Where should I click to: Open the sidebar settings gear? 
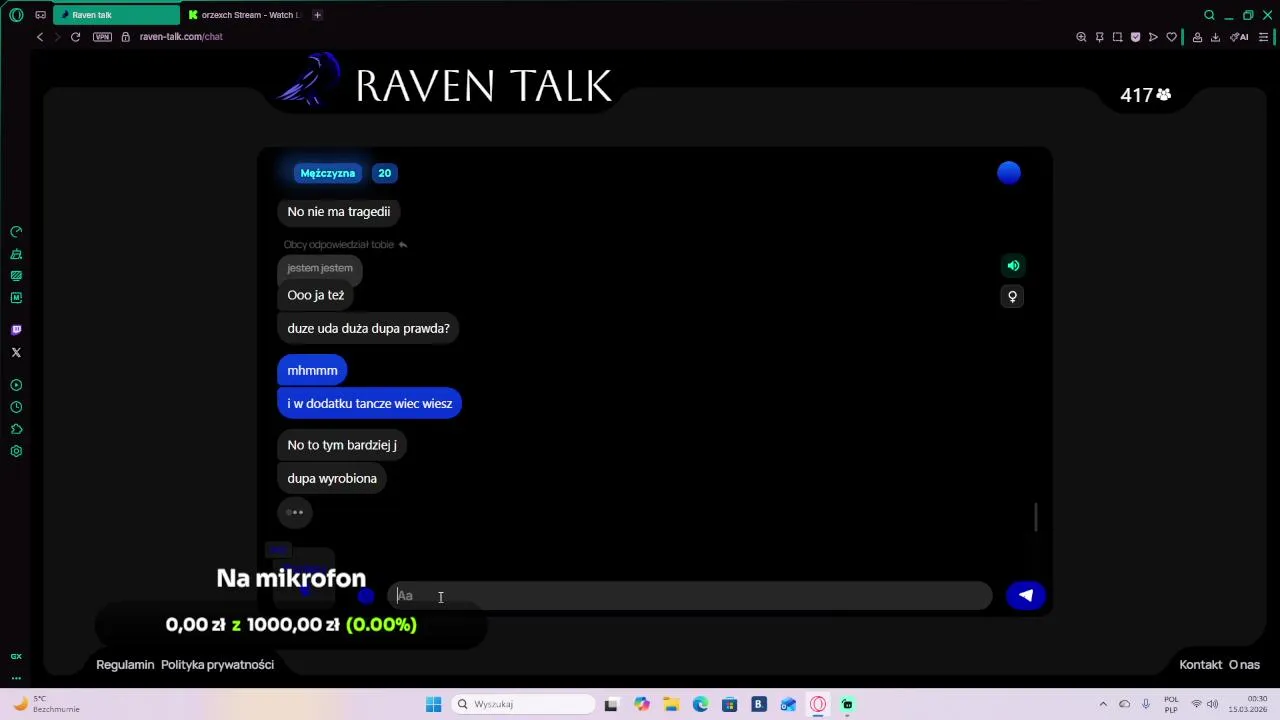coord(16,451)
